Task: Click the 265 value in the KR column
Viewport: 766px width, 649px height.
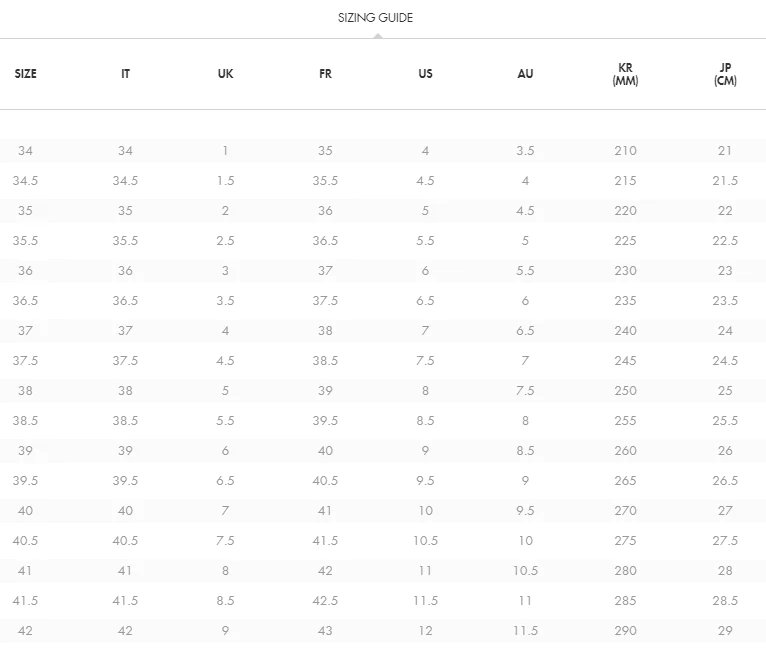Action: [625, 481]
